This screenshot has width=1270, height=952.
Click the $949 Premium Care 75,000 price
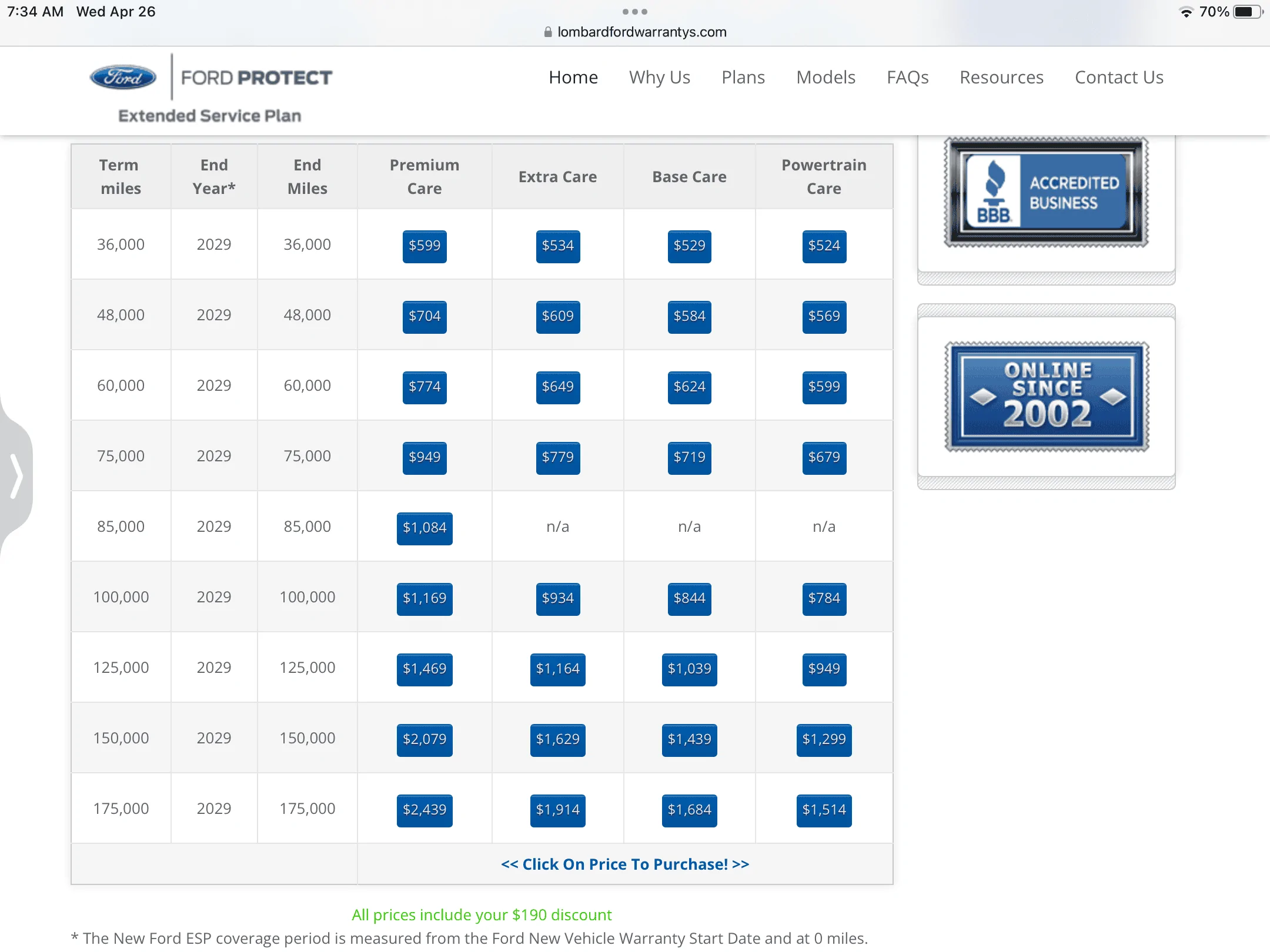(x=425, y=457)
